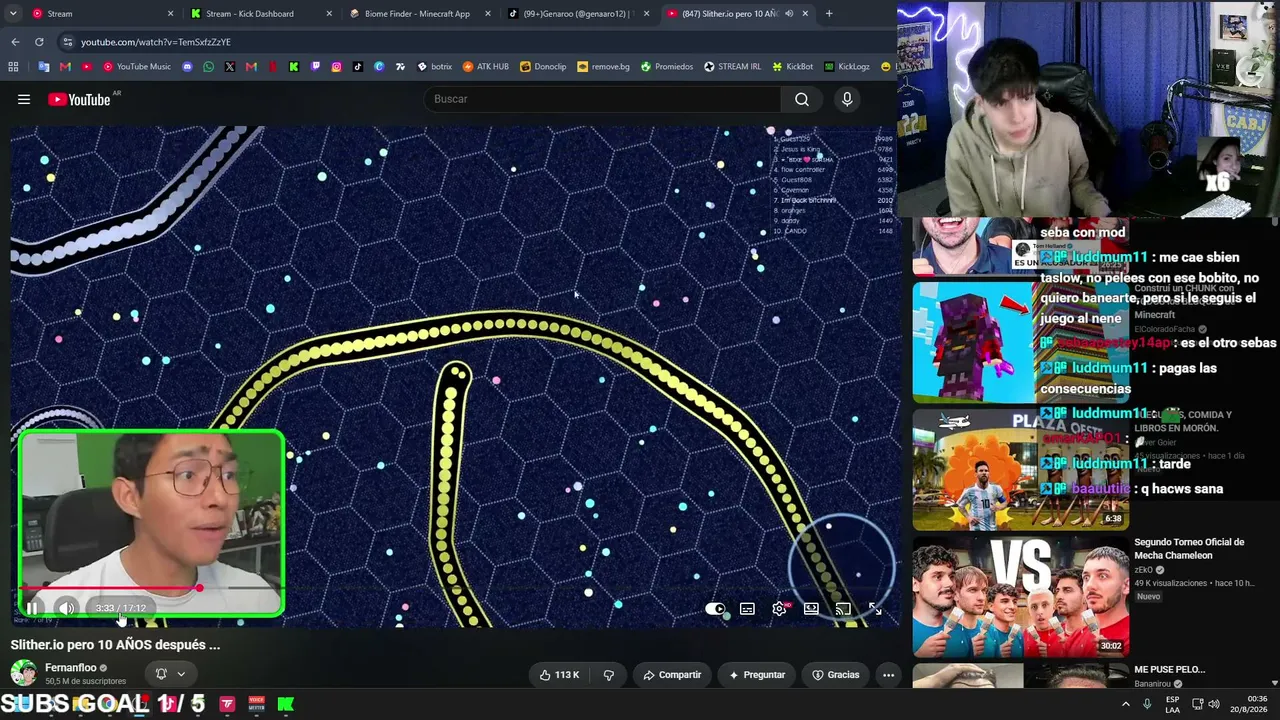Show hidden system tray icons
This screenshot has height=720, width=1280.
click(x=1126, y=704)
